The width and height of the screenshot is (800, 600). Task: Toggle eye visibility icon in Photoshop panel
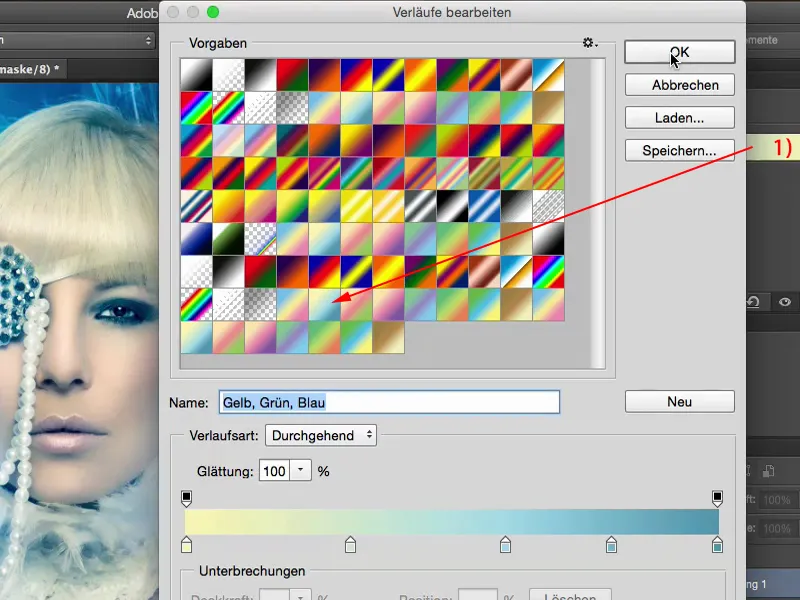[x=785, y=302]
